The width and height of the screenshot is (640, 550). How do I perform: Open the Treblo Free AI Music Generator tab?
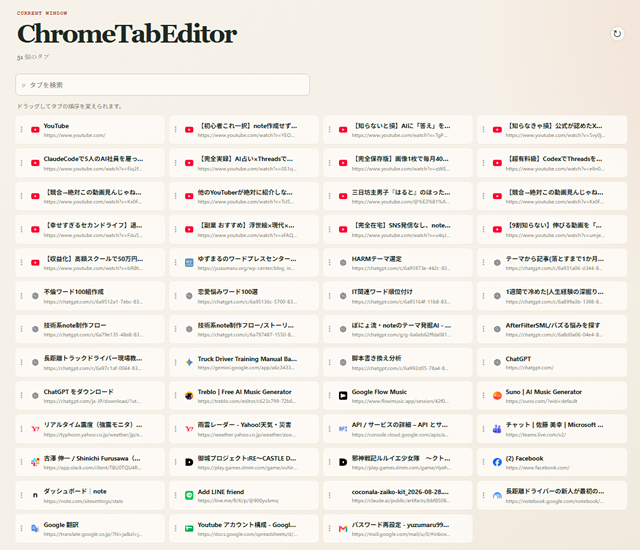tap(244, 395)
